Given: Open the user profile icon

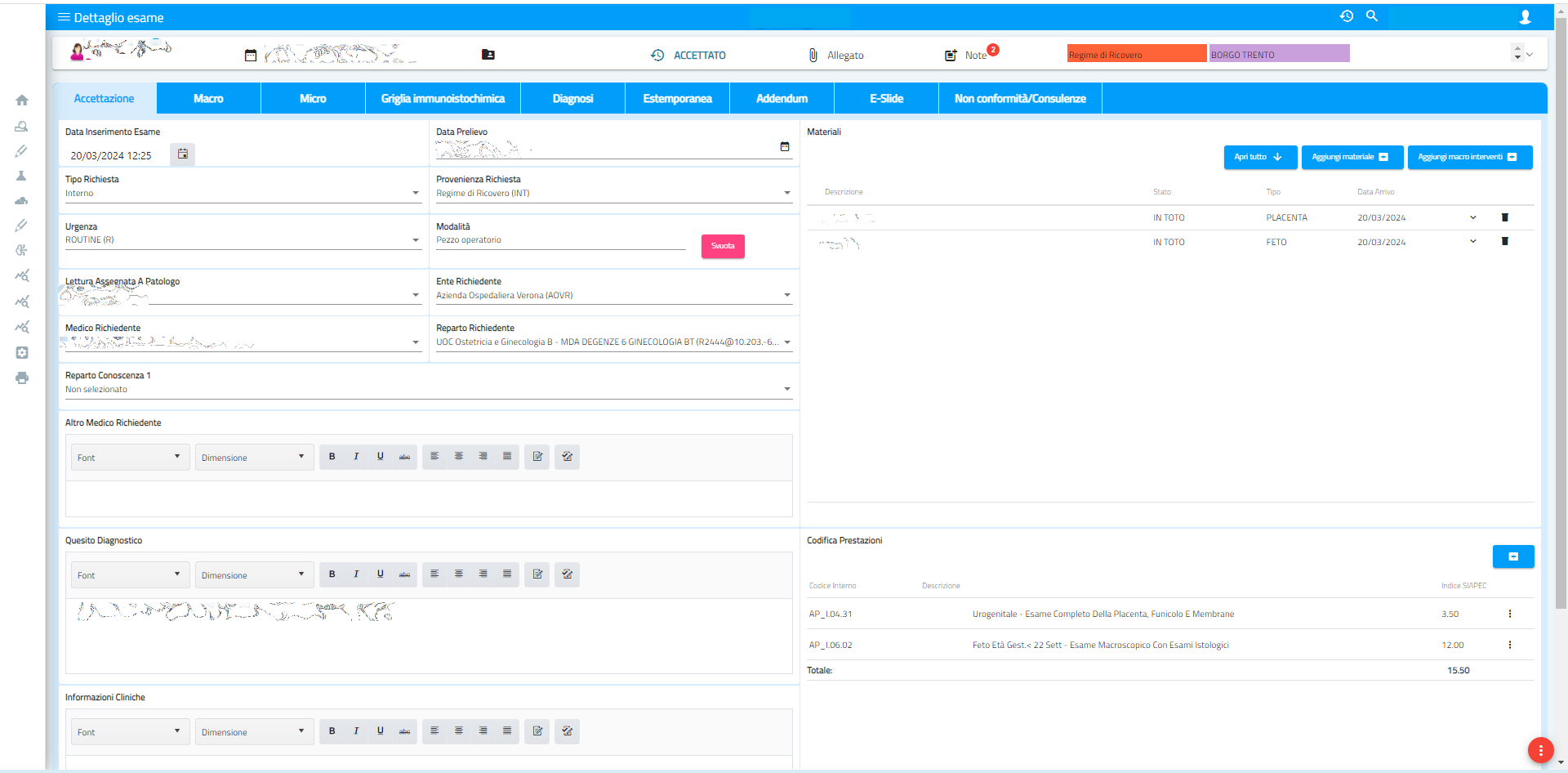Looking at the screenshot, I should click(1525, 17).
